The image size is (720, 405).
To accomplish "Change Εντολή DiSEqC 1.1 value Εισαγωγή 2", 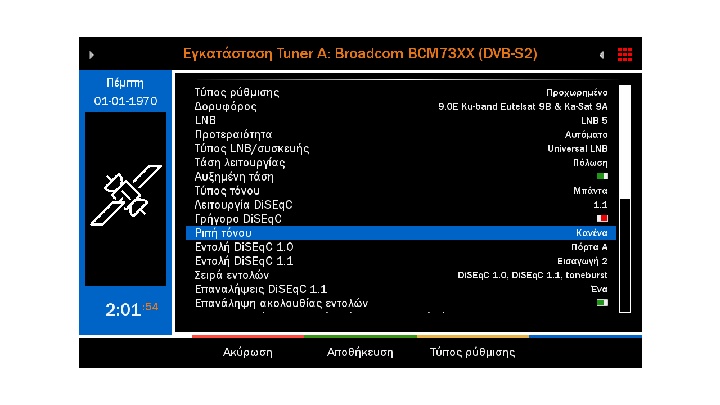I will [x=582, y=261].
